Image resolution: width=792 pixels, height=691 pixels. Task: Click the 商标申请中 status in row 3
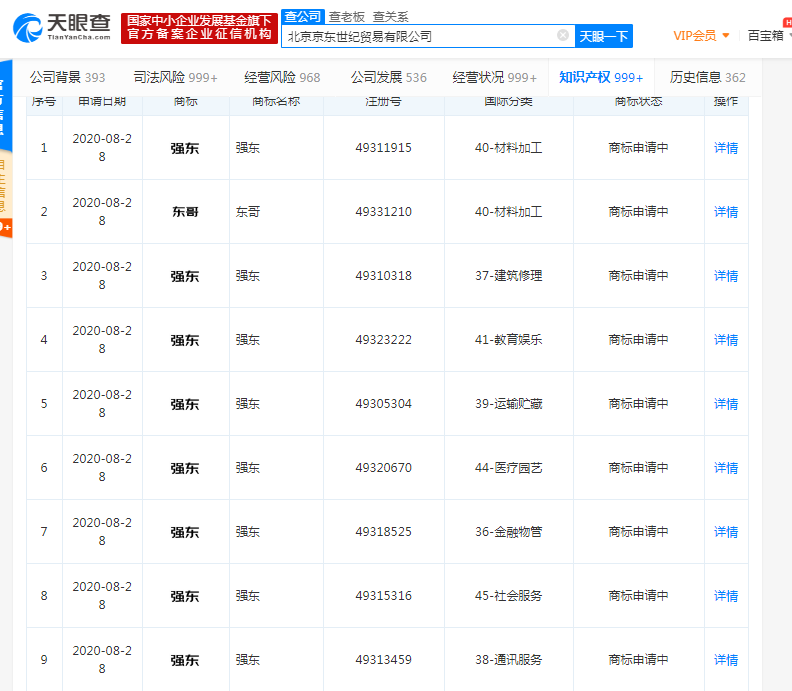[x=638, y=276]
